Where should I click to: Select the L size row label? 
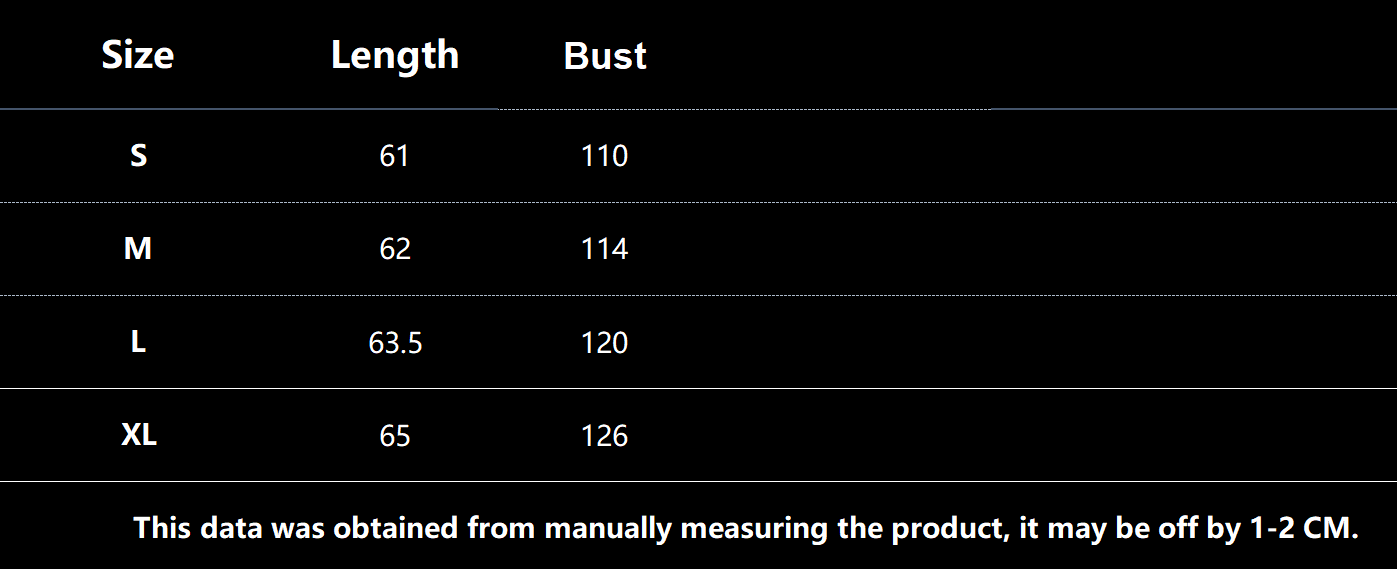(x=139, y=342)
